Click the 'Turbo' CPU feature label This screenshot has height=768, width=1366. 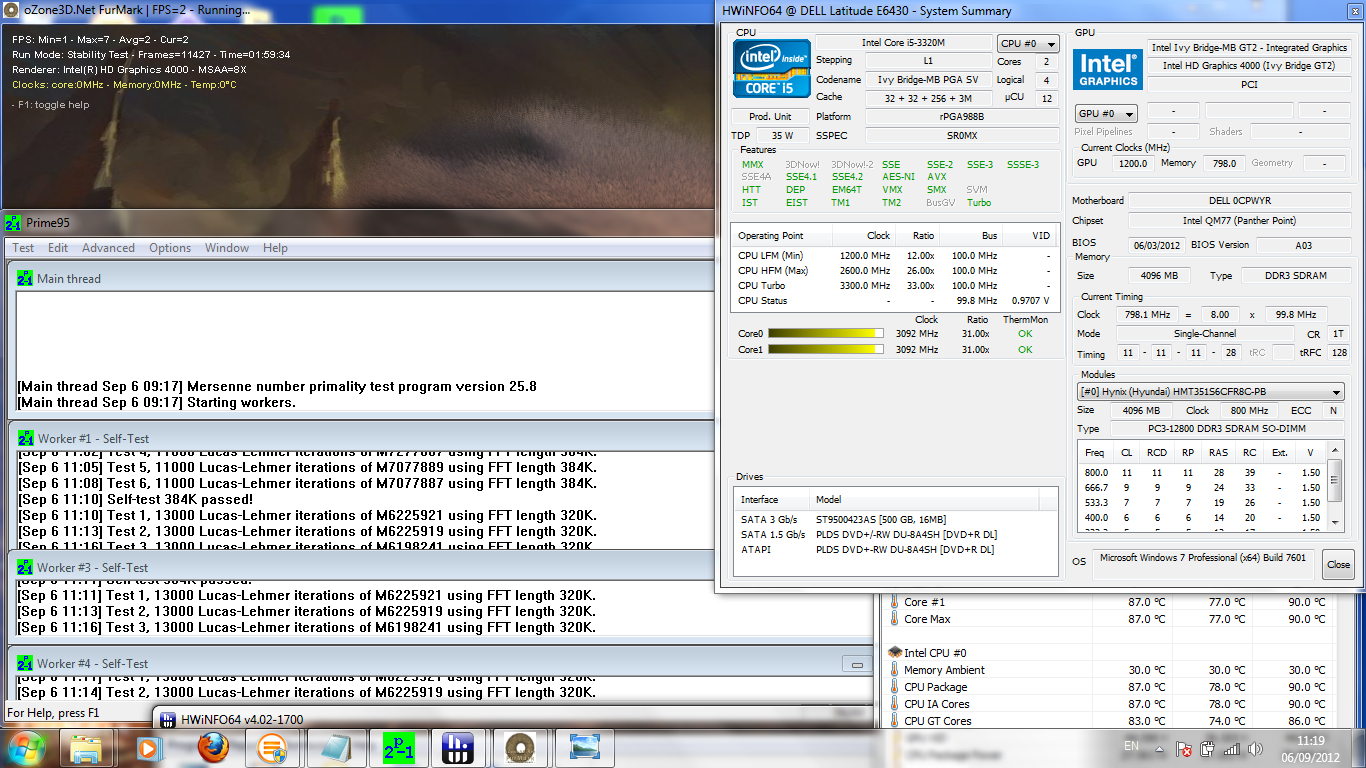click(x=979, y=202)
